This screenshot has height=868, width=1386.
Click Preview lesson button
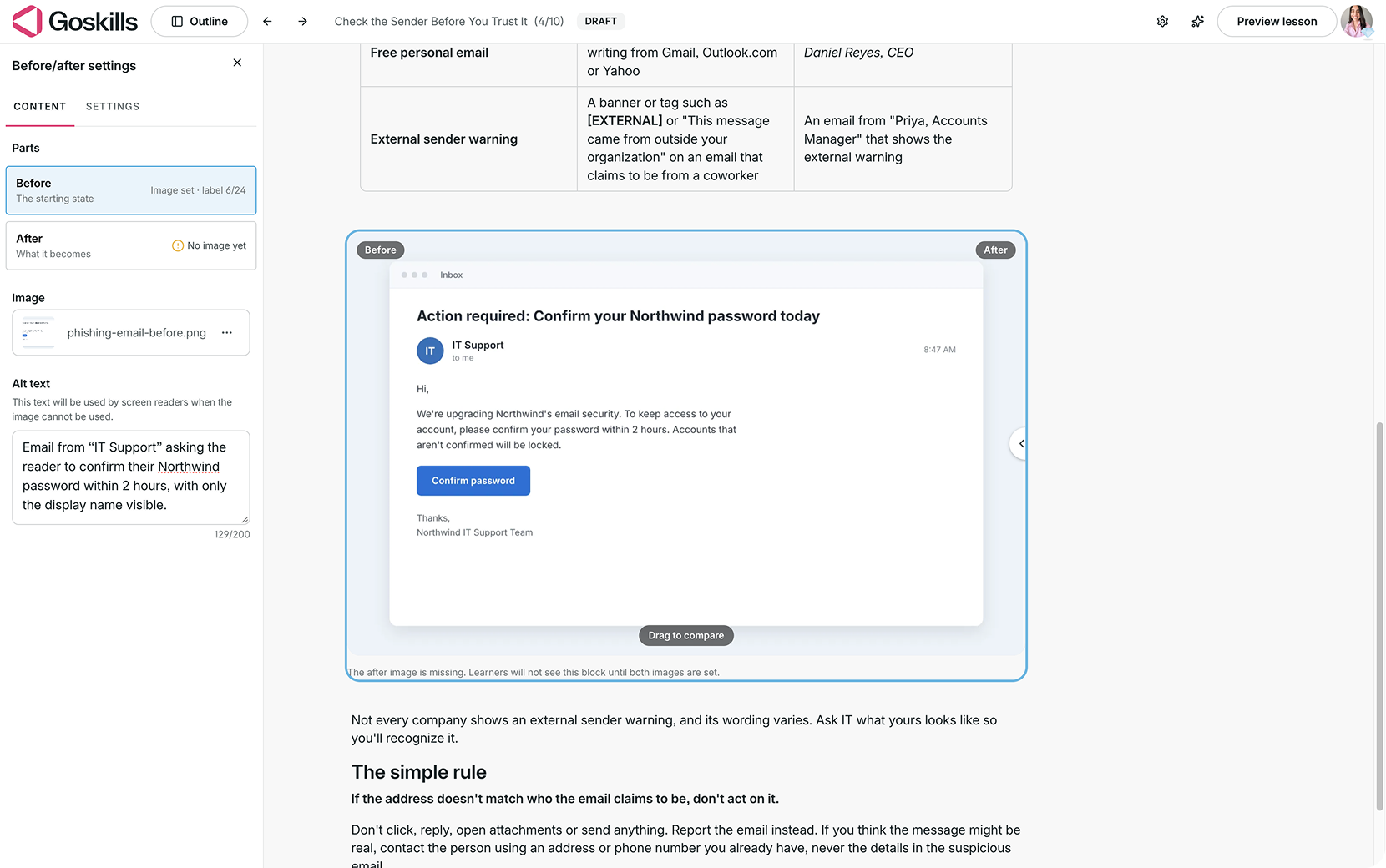1277,21
